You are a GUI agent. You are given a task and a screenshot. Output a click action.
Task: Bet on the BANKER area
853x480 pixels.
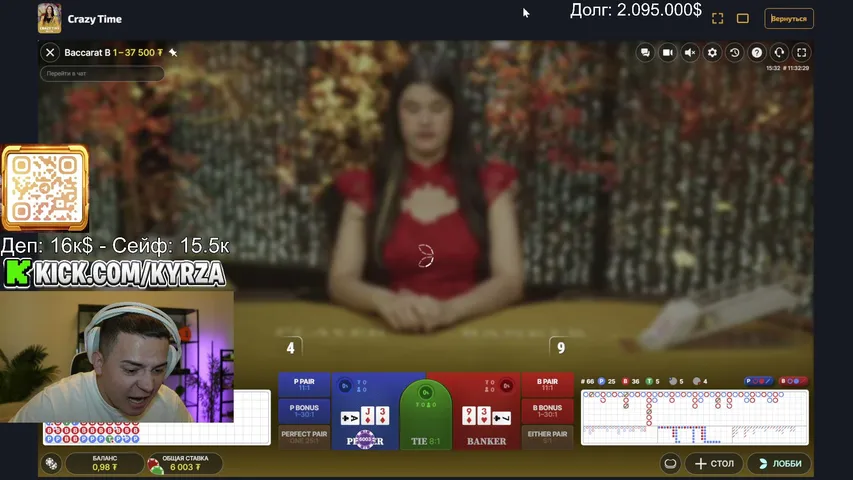(486, 411)
